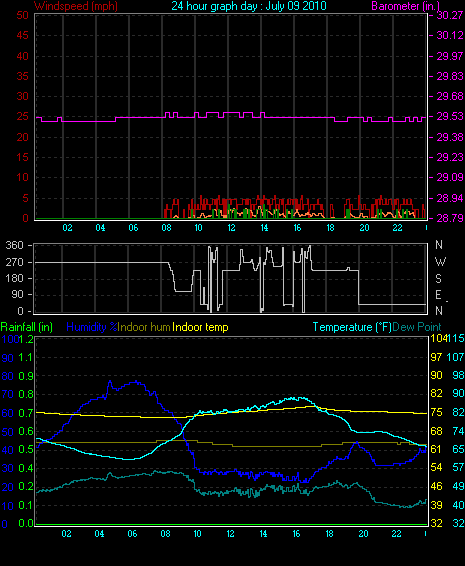Select rainfall axis value 1.1
The height and width of the screenshot is (566, 465).
(26, 357)
